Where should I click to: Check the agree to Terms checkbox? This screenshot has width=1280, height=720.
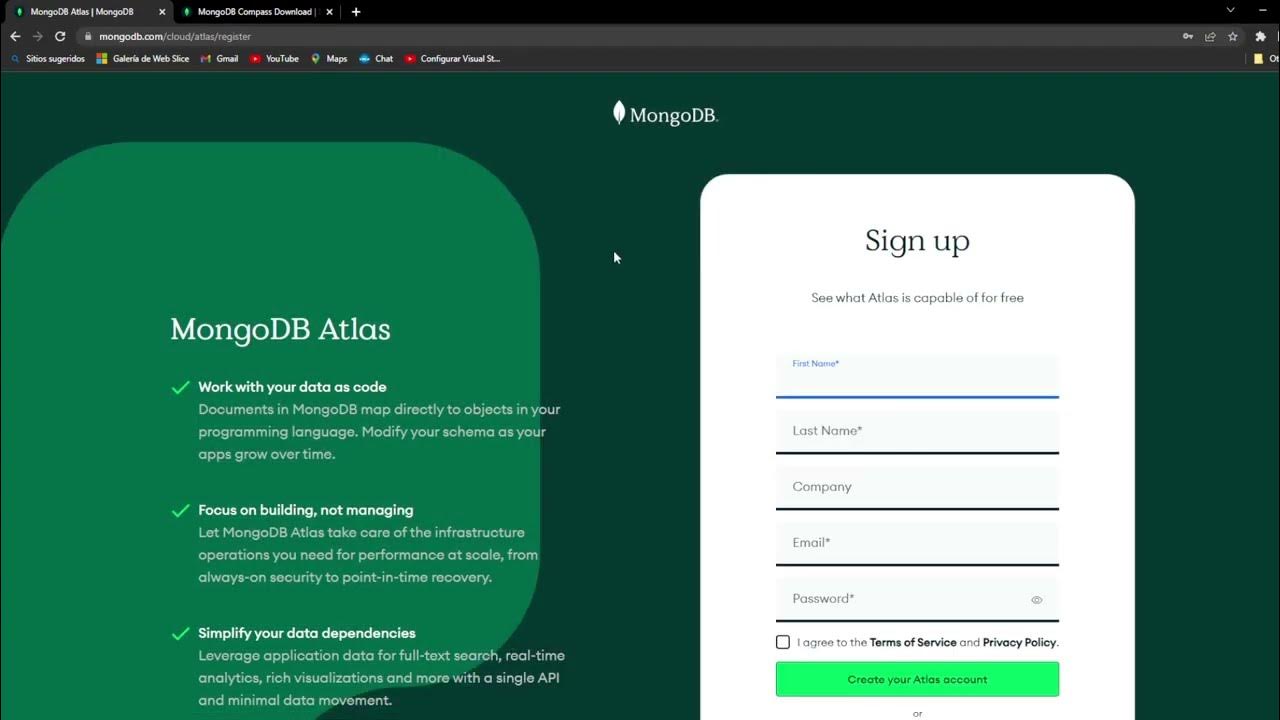click(x=783, y=642)
